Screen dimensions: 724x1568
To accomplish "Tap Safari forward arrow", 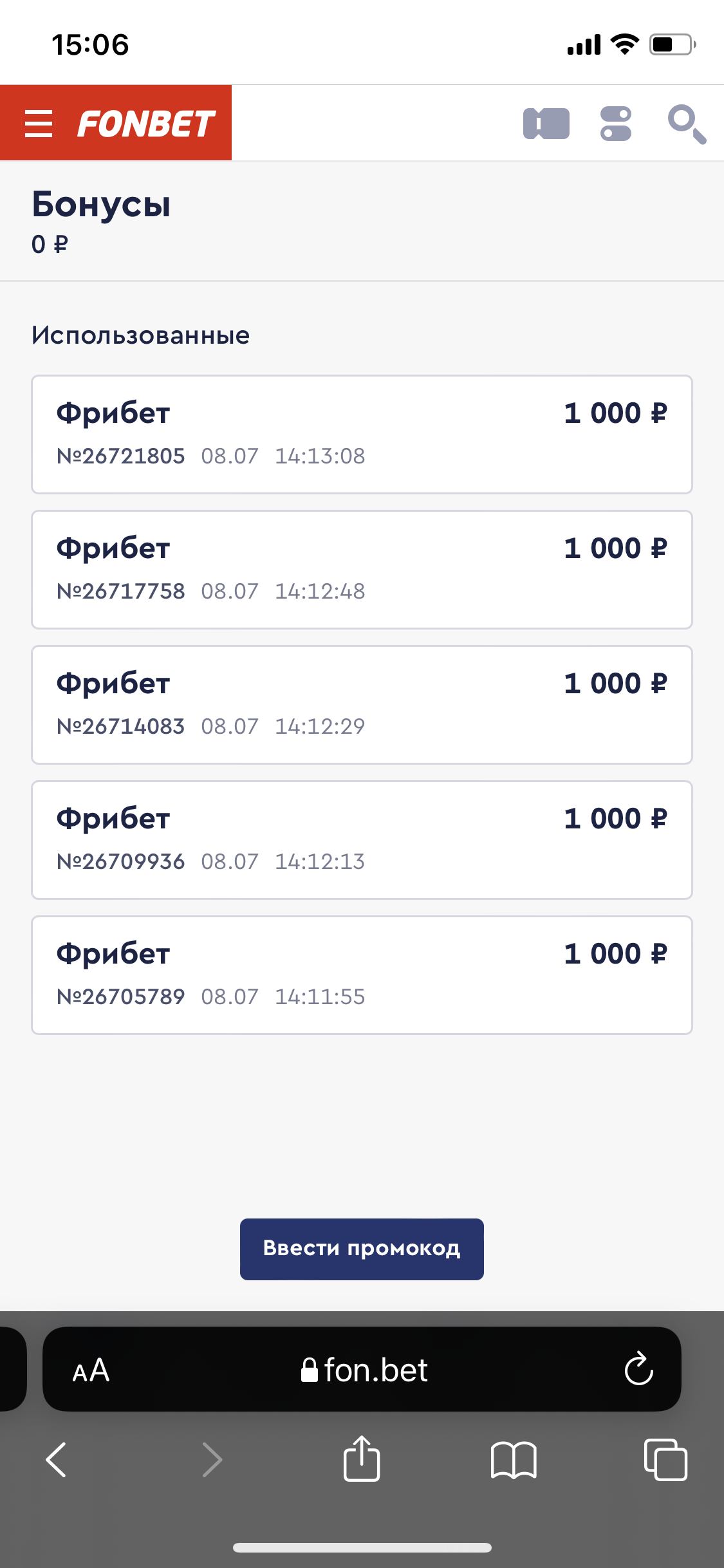I will coord(212,1459).
